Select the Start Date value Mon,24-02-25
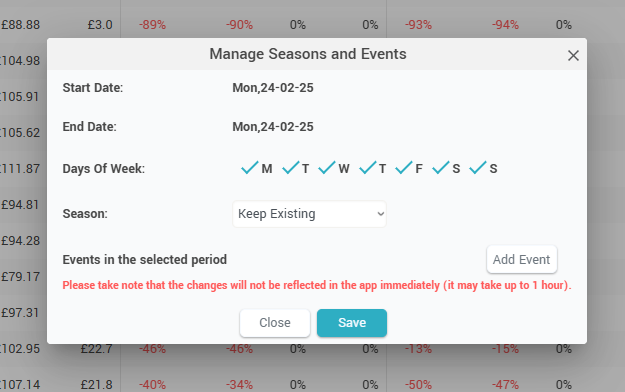625x392 pixels. 273,88
